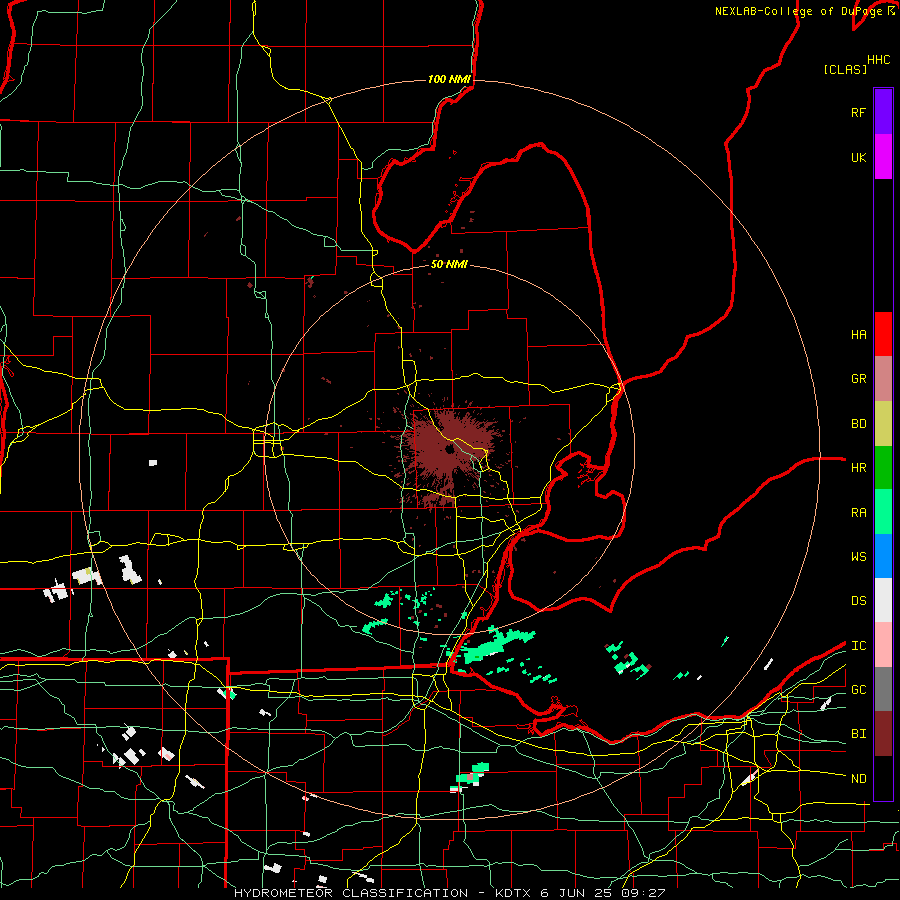Select the GR pink-brown legend swatch

[883, 379]
